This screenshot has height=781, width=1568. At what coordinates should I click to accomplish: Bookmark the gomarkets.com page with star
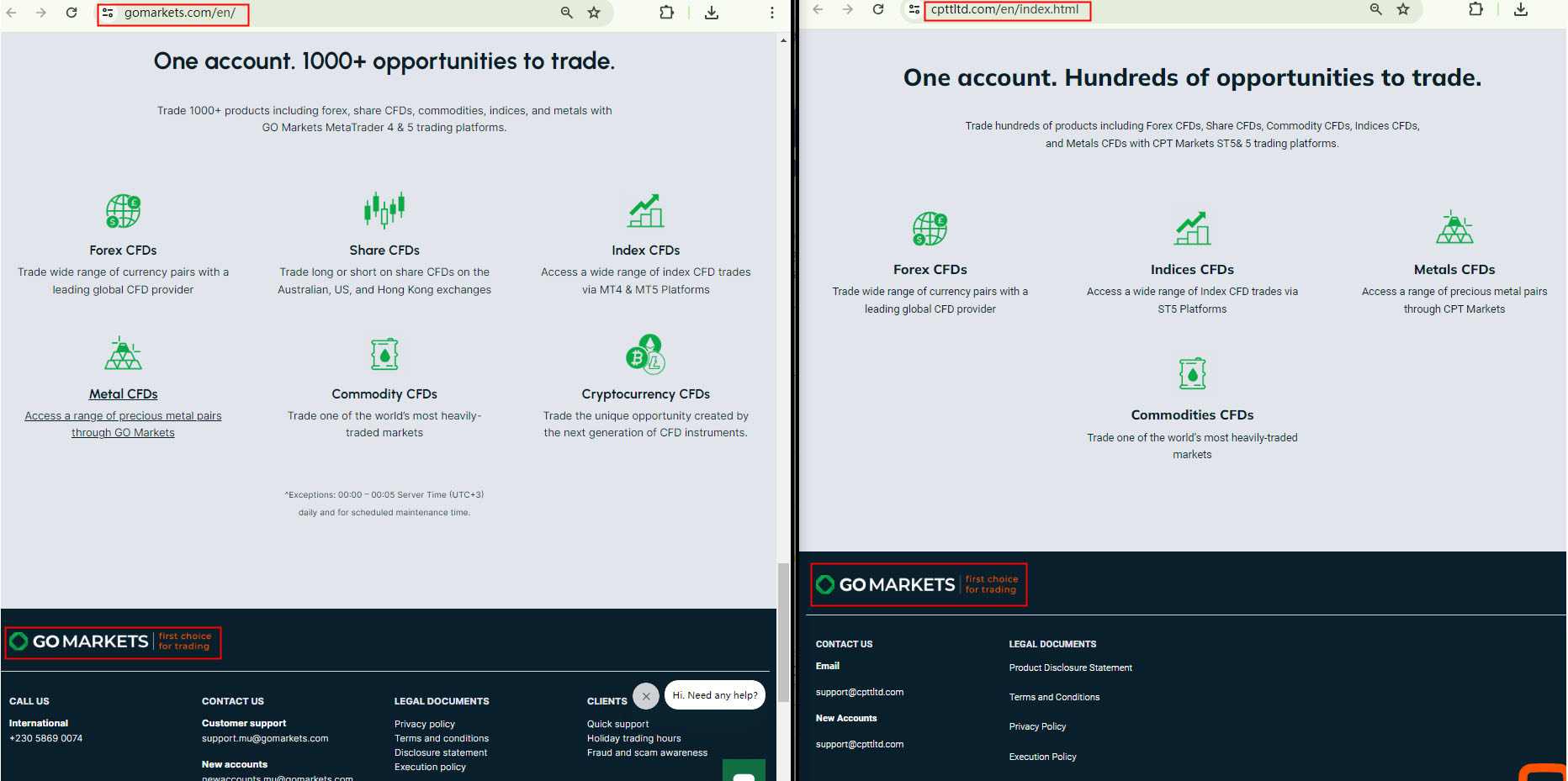click(x=594, y=13)
